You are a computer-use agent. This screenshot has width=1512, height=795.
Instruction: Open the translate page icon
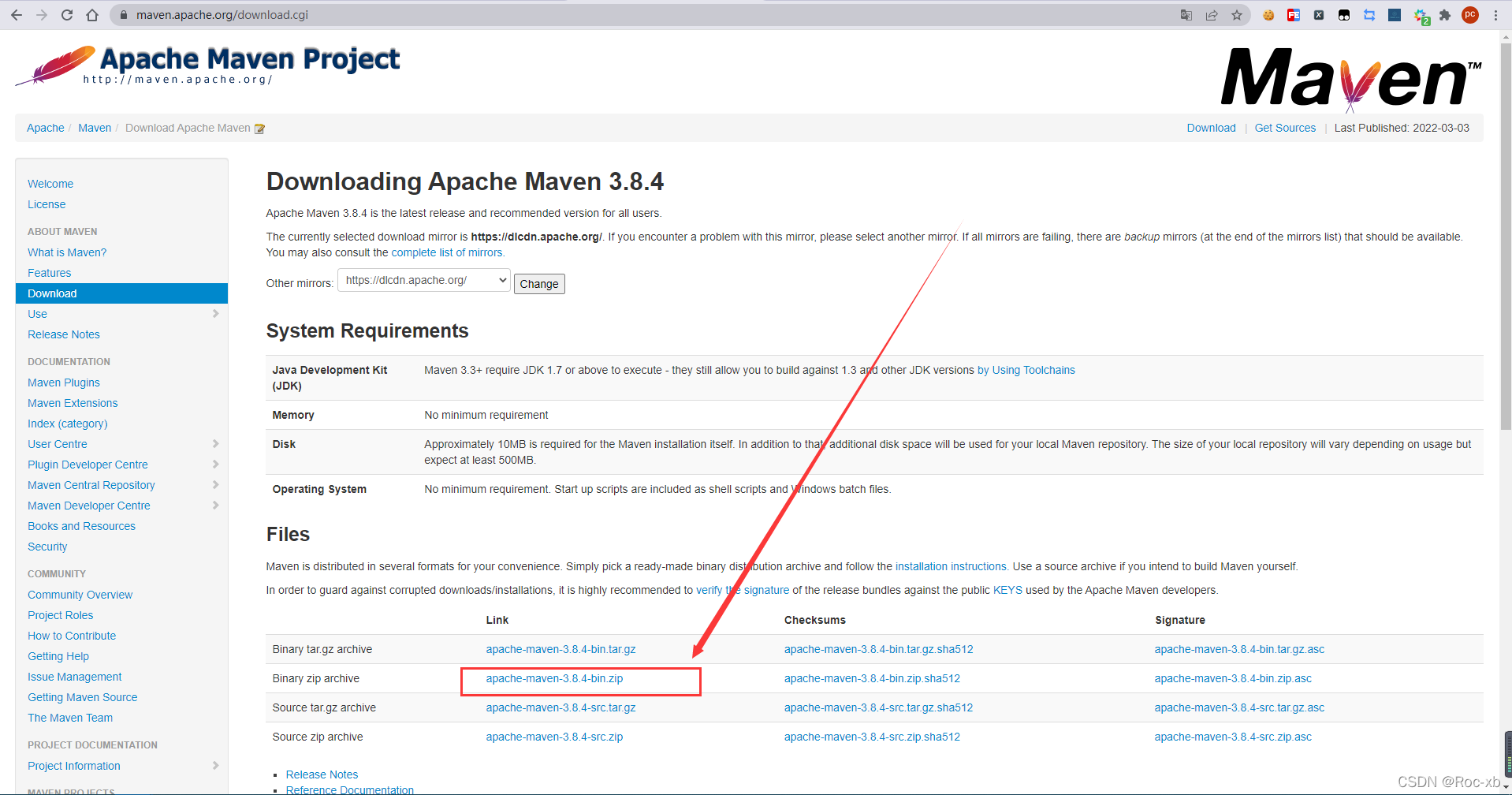click(1186, 15)
